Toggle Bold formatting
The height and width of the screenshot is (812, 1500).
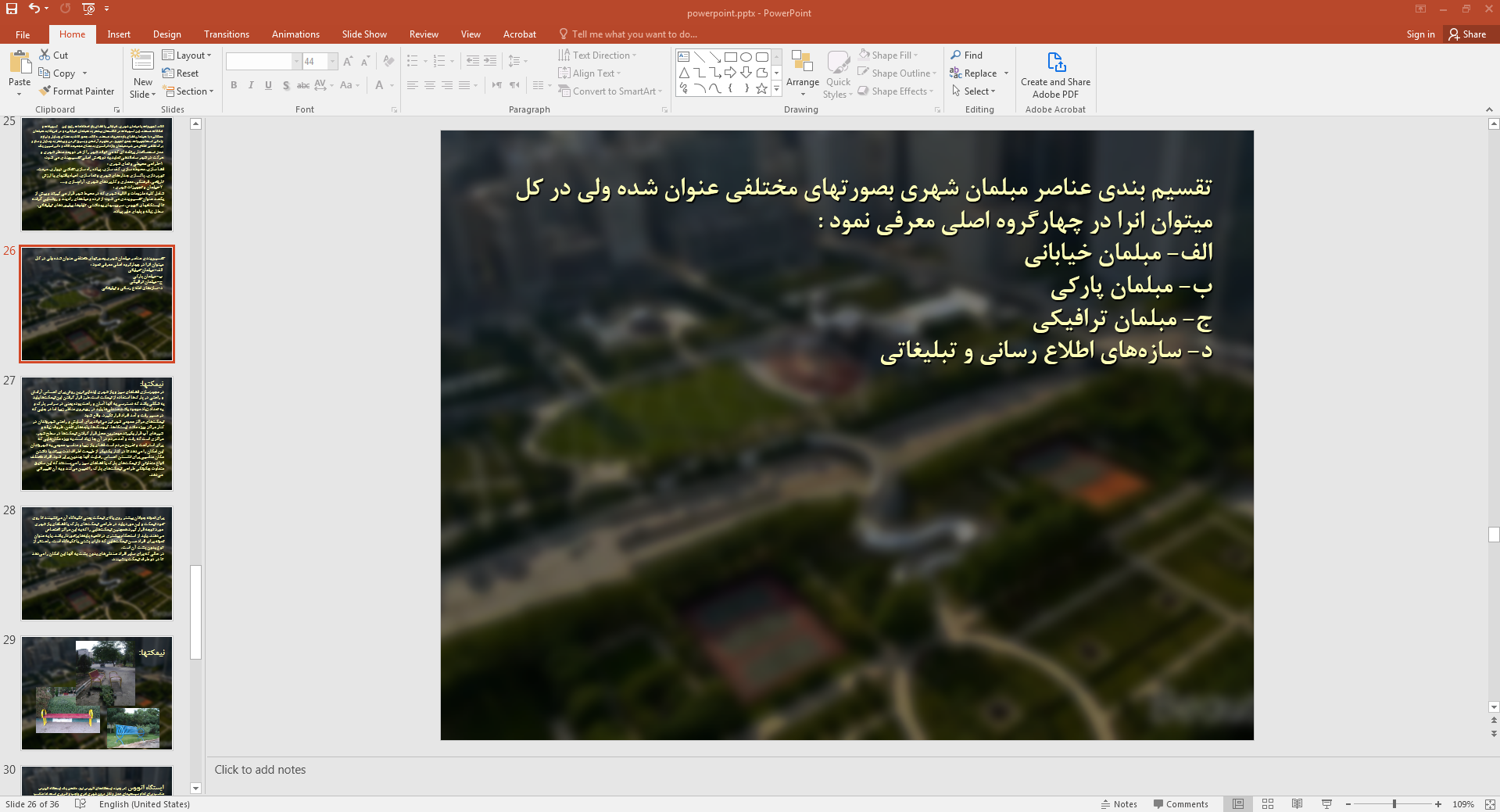[234, 85]
